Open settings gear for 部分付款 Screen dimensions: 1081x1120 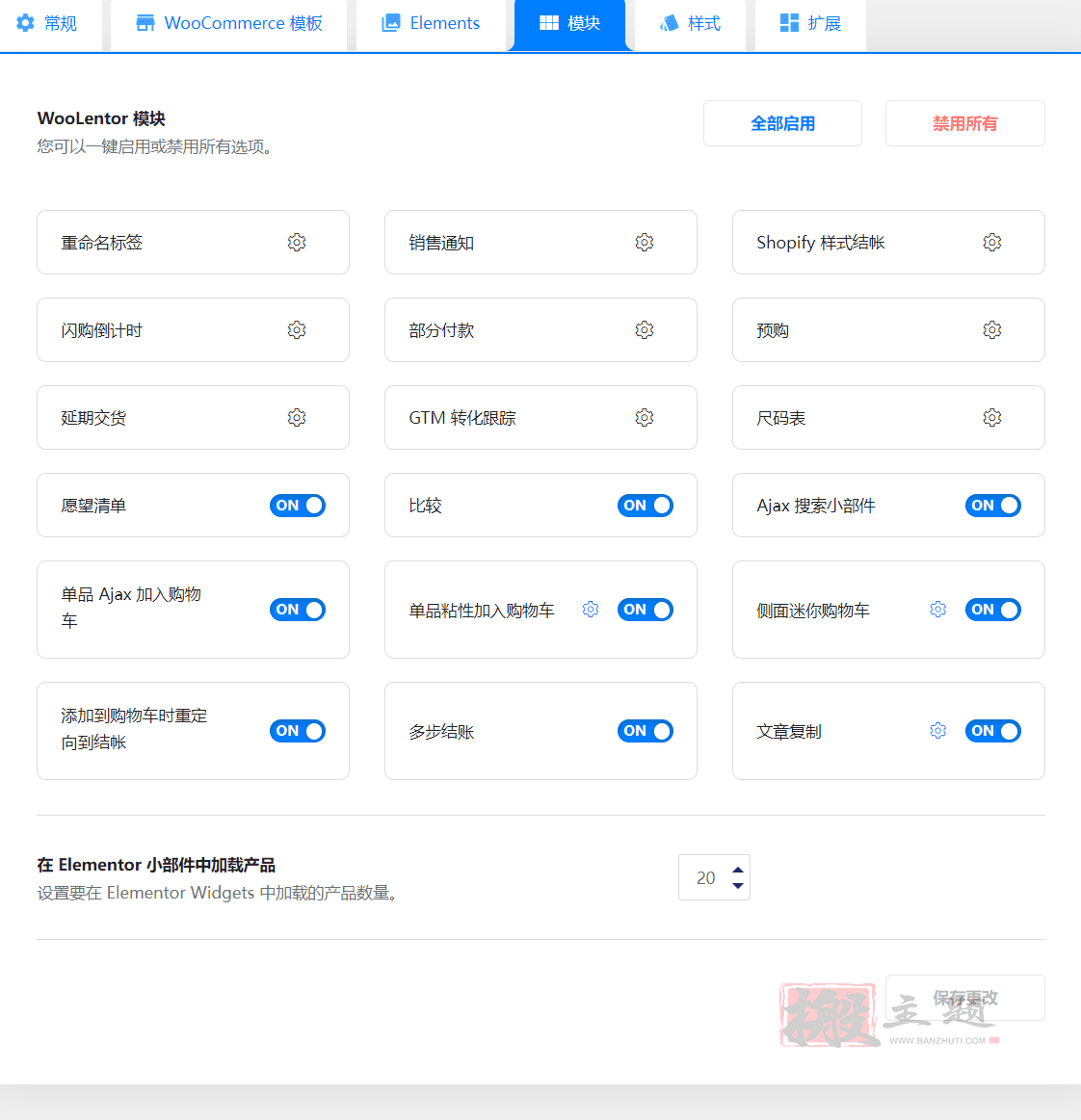click(645, 330)
